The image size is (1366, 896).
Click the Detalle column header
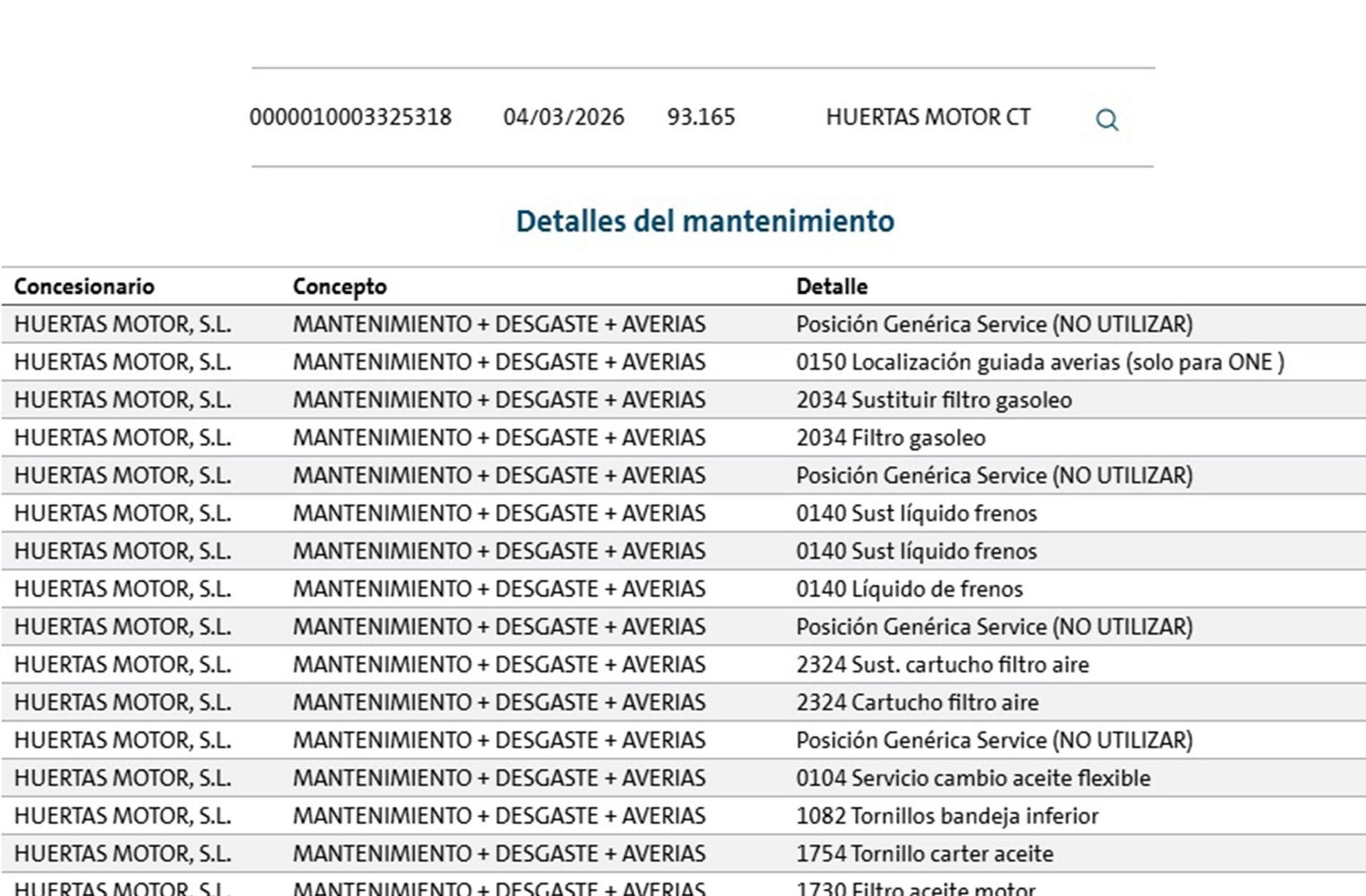(832, 287)
